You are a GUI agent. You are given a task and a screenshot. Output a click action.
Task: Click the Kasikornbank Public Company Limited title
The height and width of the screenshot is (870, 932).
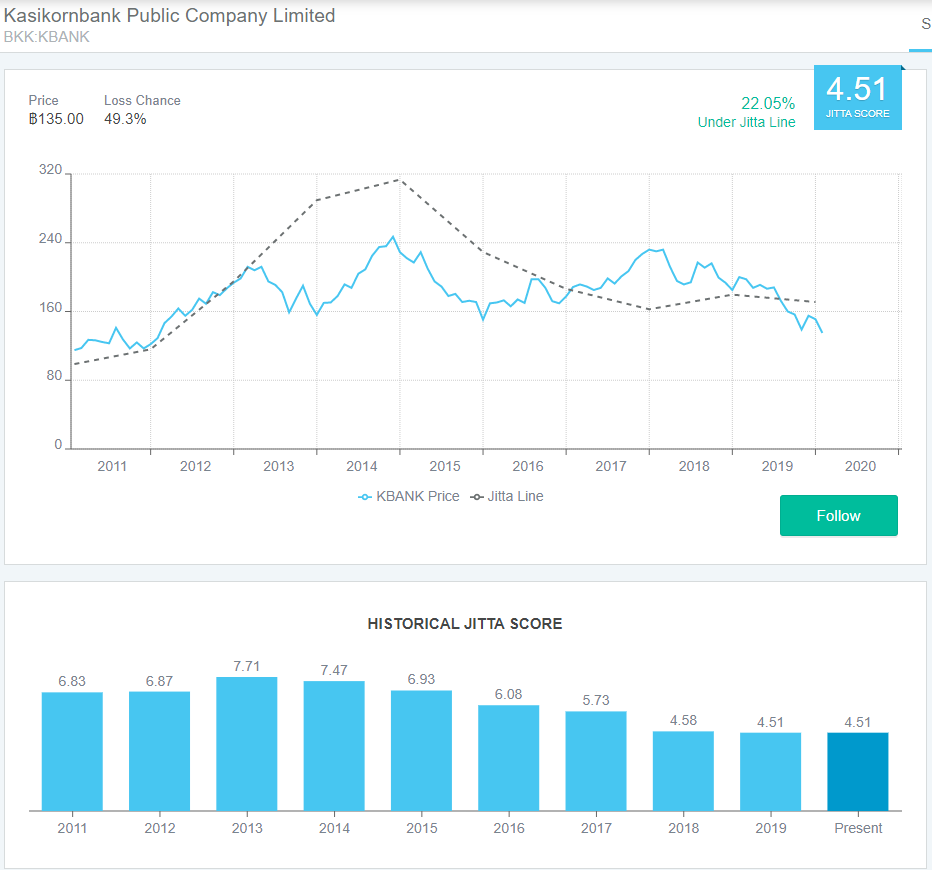pyautogui.click(x=169, y=15)
